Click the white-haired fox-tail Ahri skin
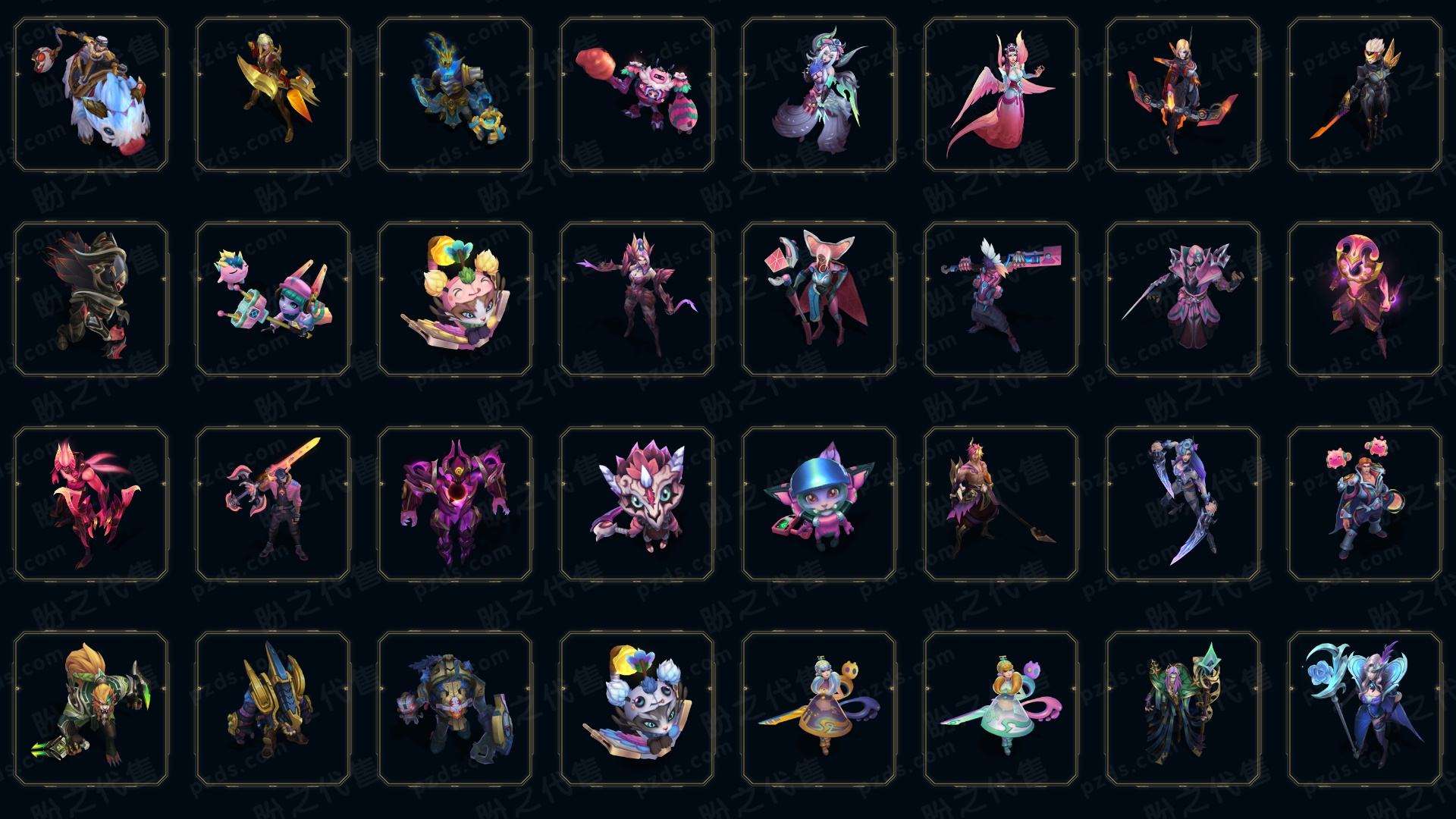 coord(819,95)
